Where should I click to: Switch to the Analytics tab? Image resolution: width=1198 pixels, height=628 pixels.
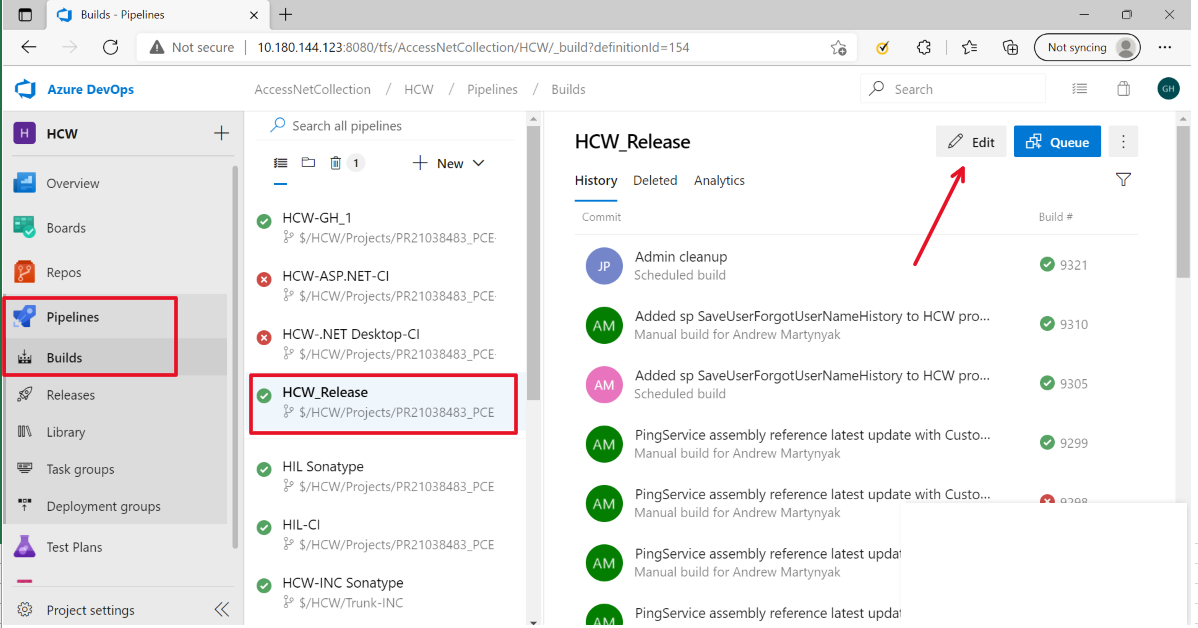(719, 180)
